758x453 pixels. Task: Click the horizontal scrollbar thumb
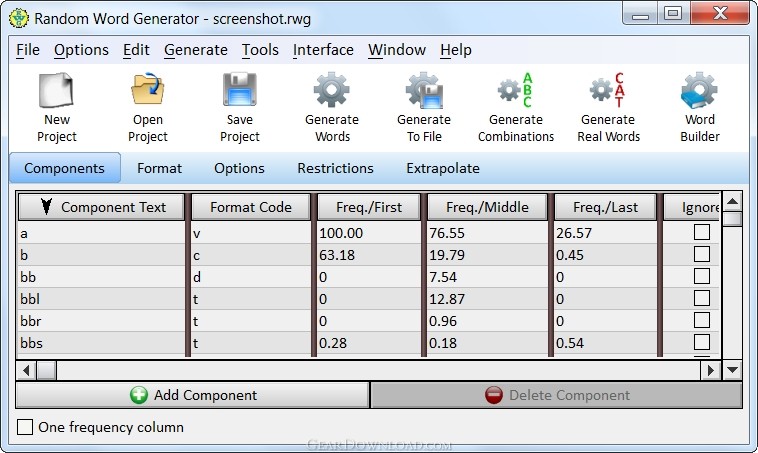[47, 370]
